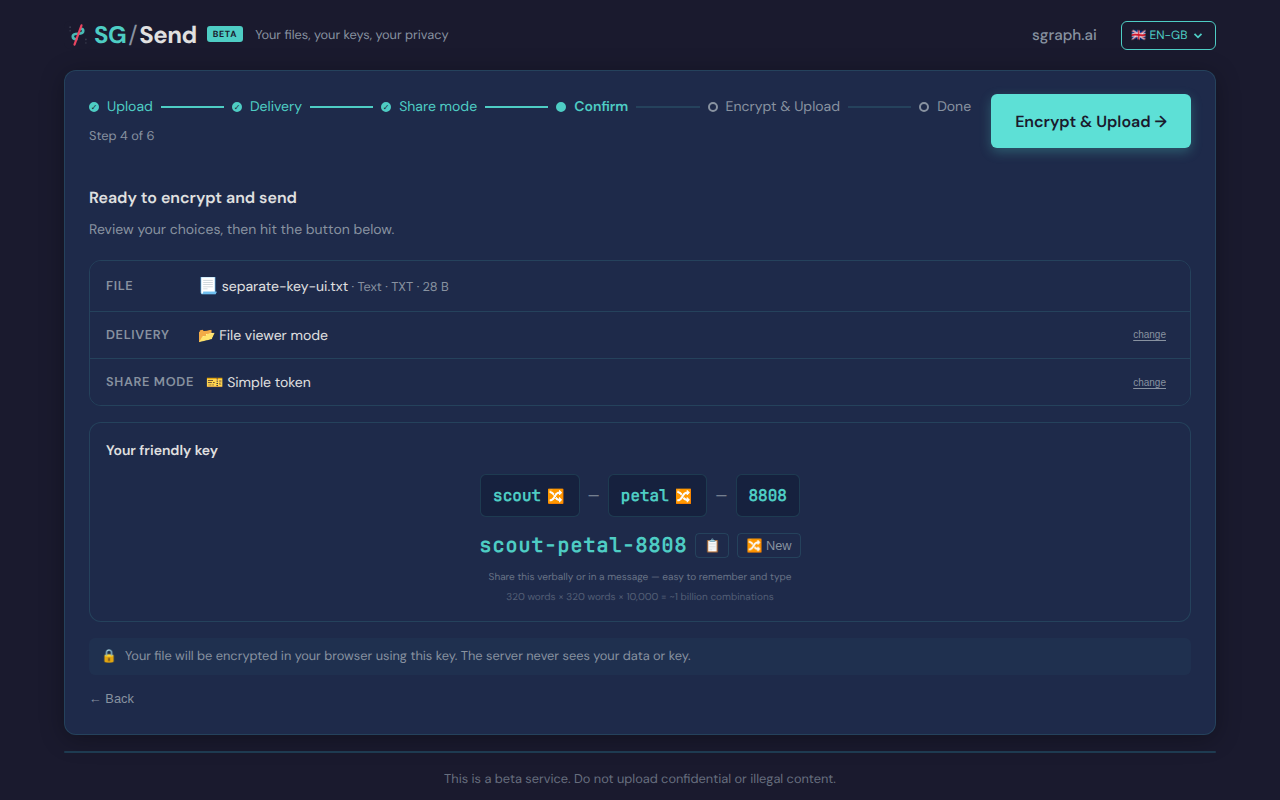Click the "Step 4 of 6" text
This screenshot has height=800, width=1280.
click(122, 136)
